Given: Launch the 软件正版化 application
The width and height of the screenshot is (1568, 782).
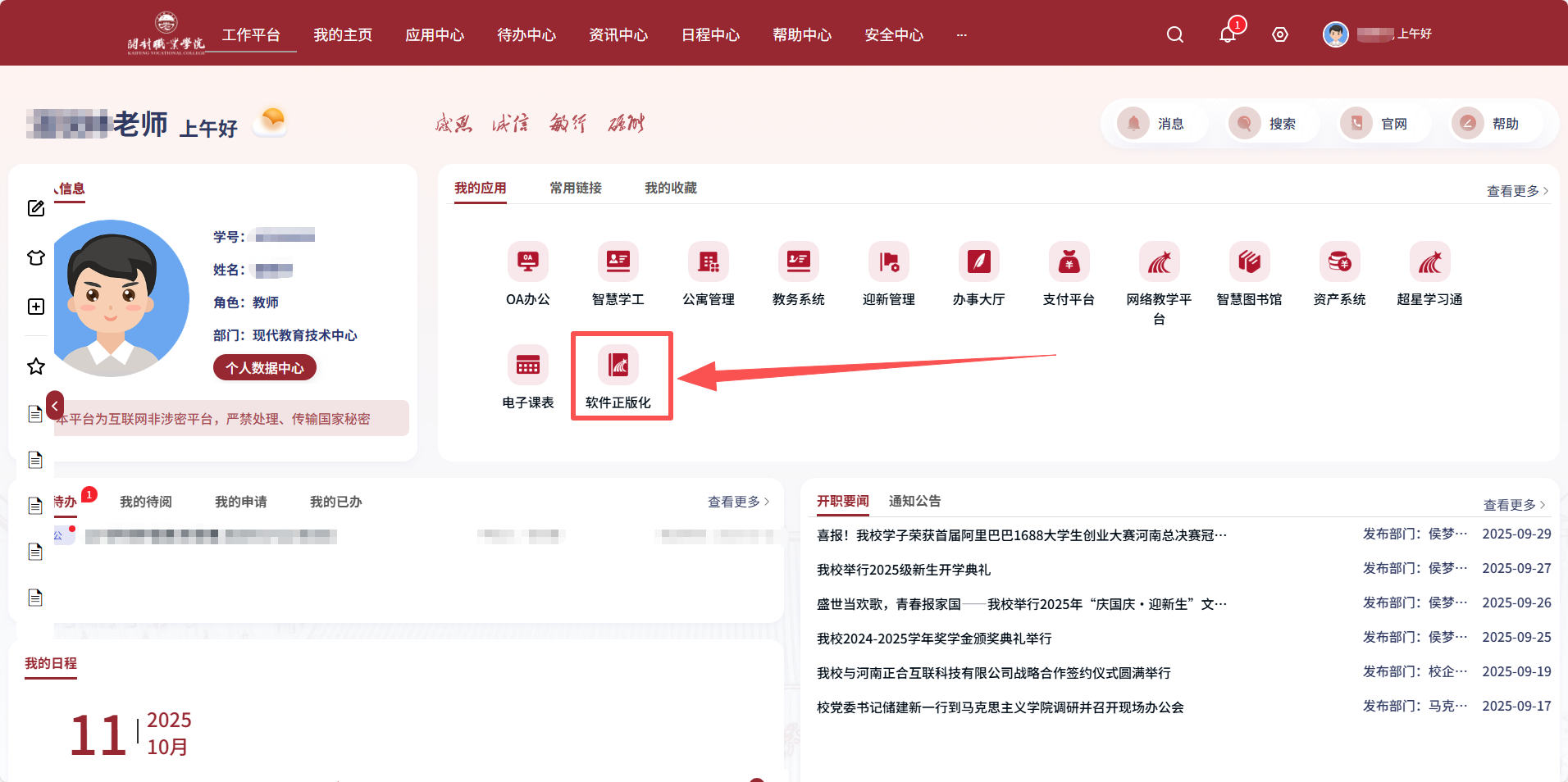Looking at the screenshot, I should click(x=618, y=366).
